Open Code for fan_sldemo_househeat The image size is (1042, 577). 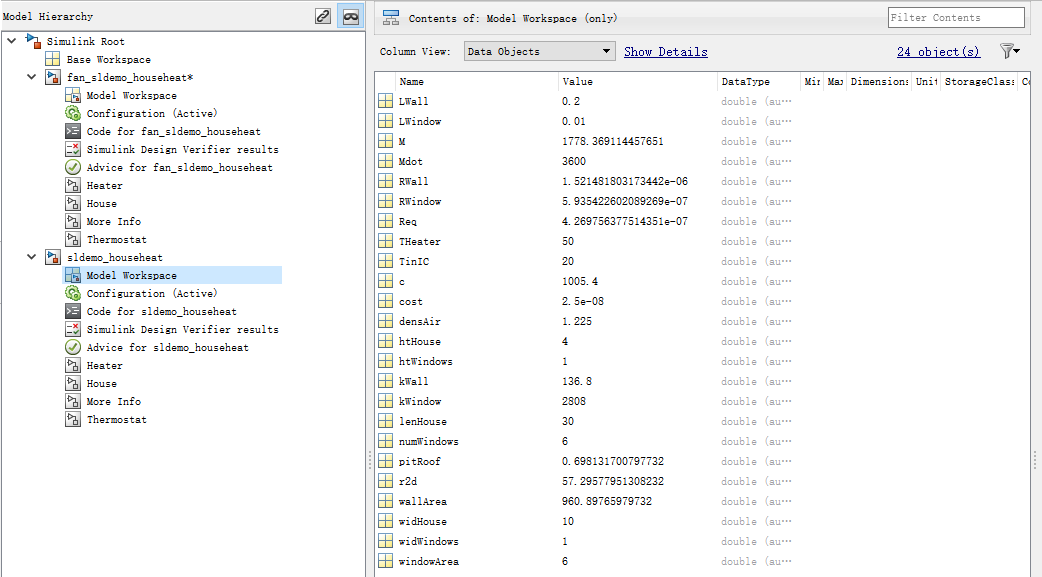pyautogui.click(x=163, y=131)
